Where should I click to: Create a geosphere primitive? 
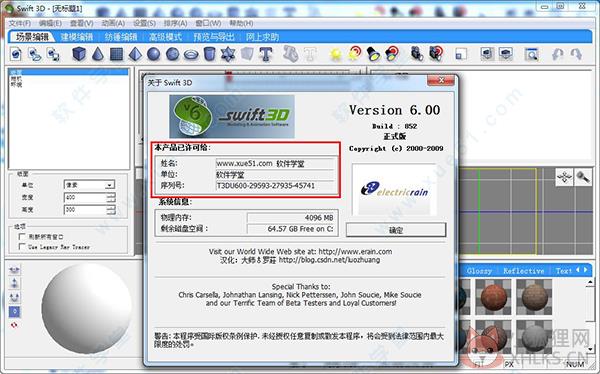pyautogui.click(x=173, y=54)
